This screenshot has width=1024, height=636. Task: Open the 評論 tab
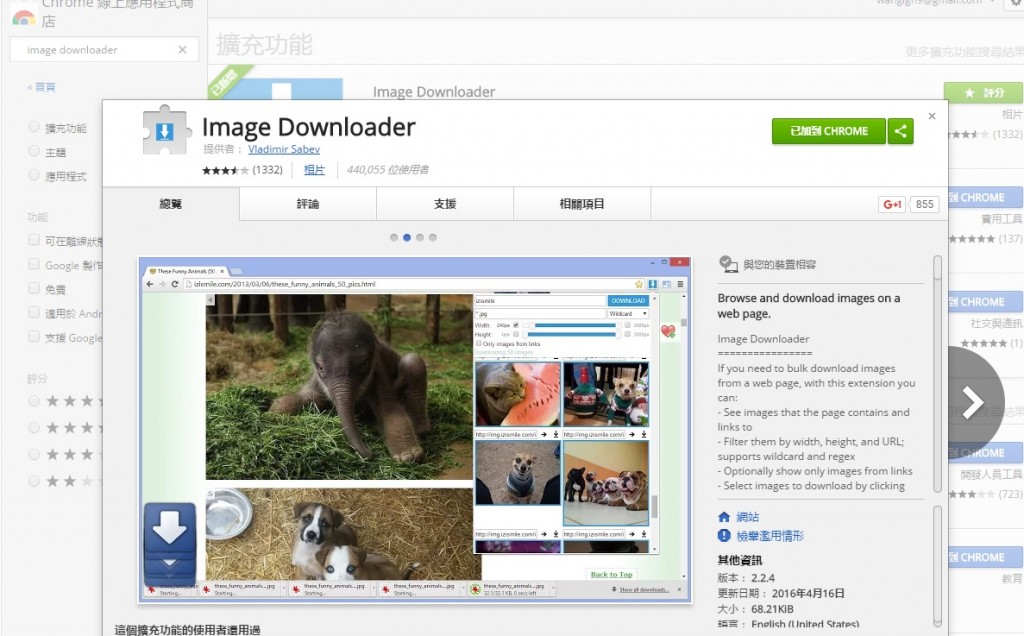pyautogui.click(x=308, y=204)
